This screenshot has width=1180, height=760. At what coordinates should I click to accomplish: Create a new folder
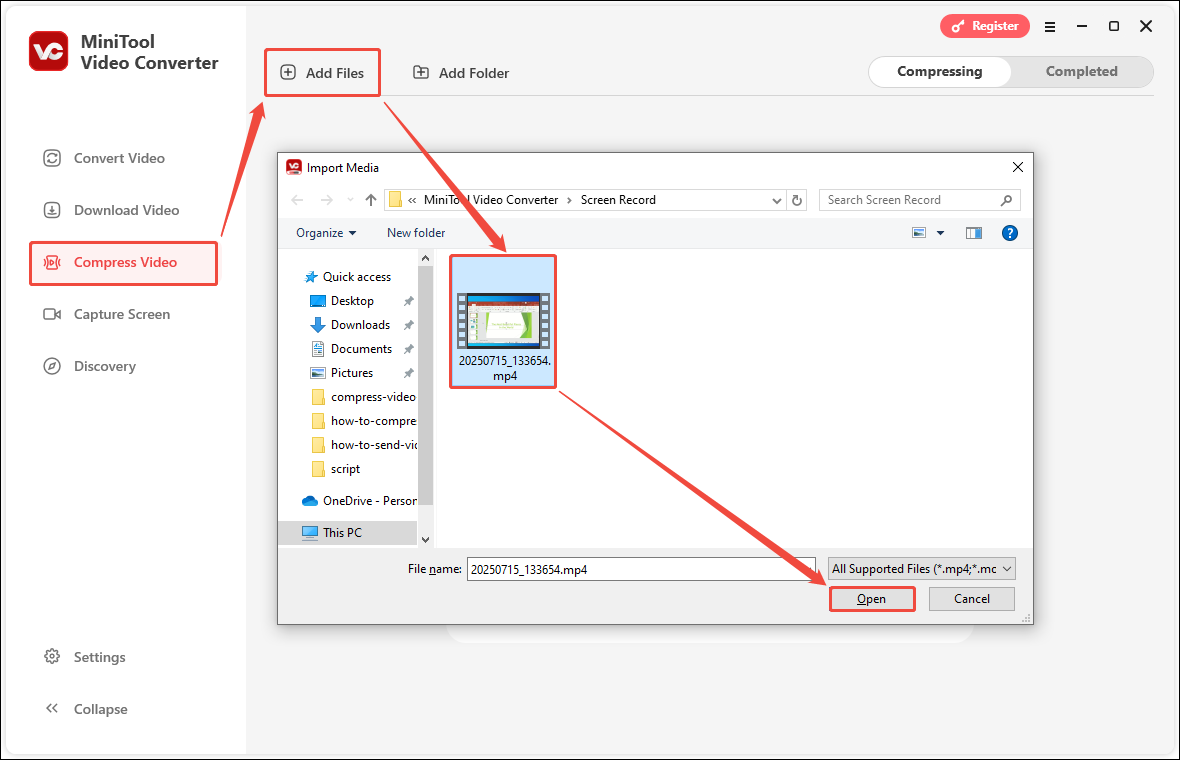tap(416, 232)
